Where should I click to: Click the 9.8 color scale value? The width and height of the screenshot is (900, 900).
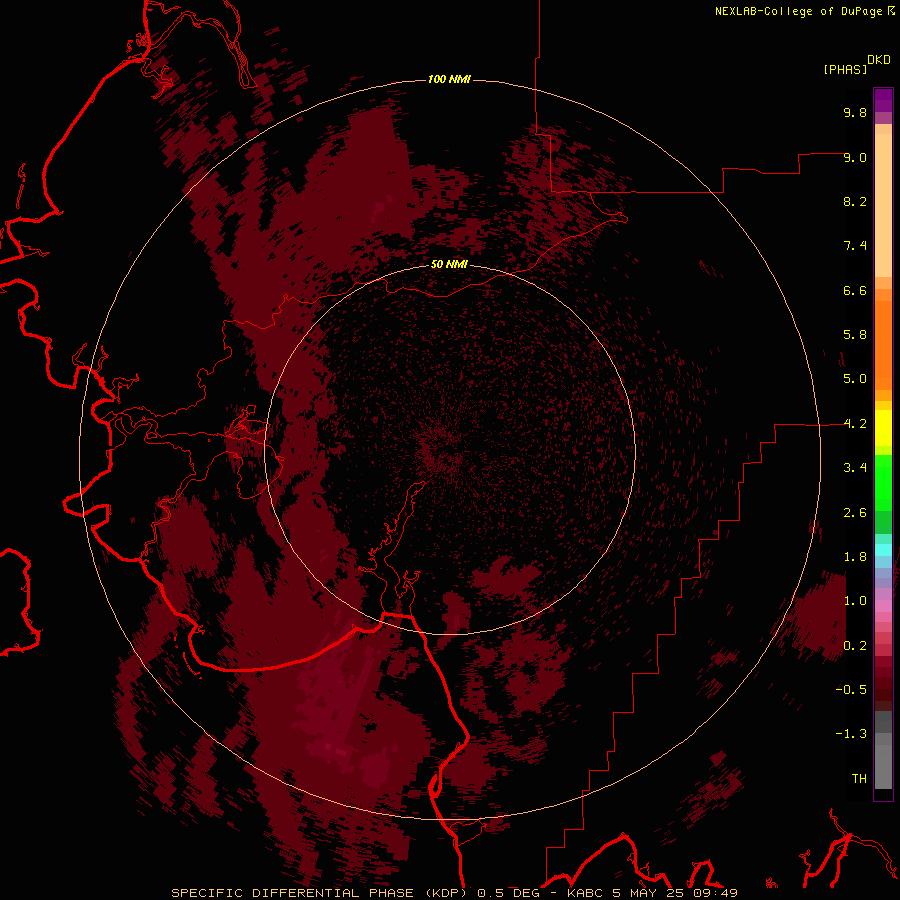point(855,112)
